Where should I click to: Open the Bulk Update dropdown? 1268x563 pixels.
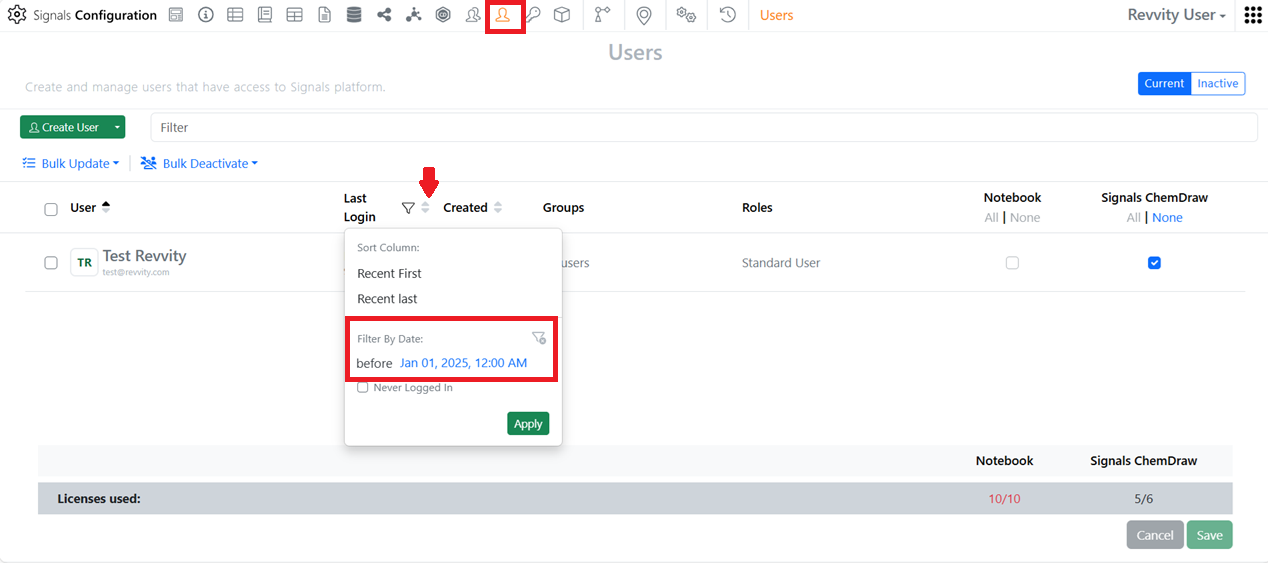coord(70,163)
